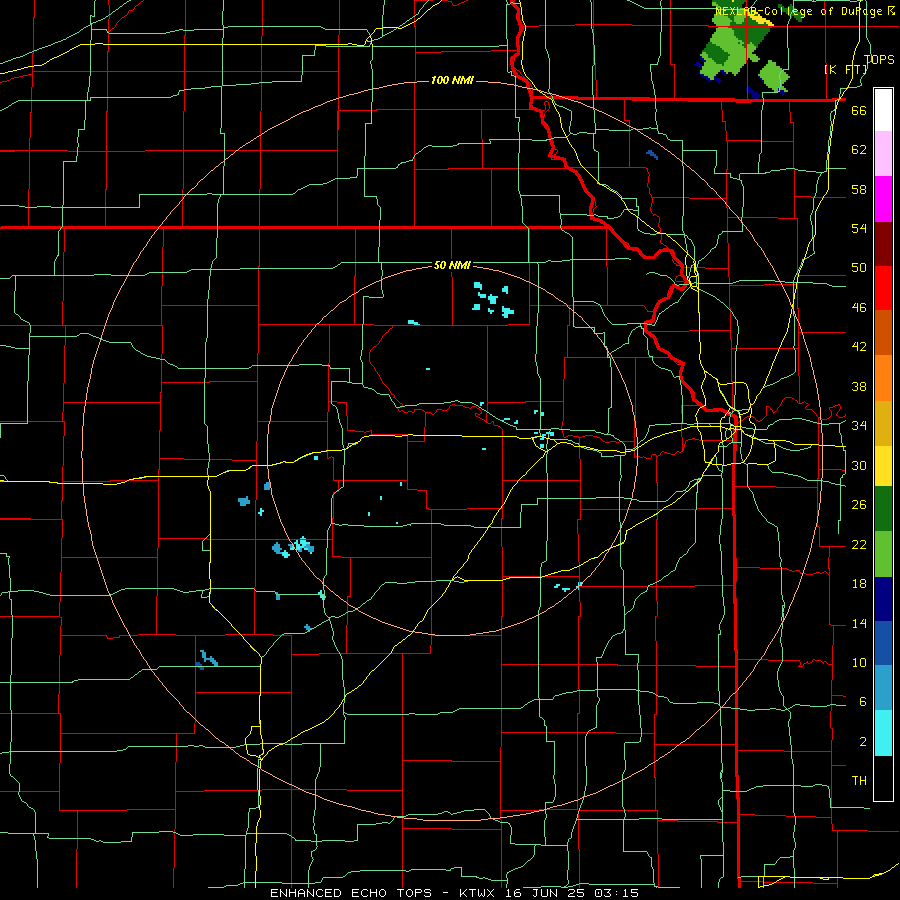Click the navy blue legend segment
Image resolution: width=900 pixels, height=900 pixels.
point(883,599)
